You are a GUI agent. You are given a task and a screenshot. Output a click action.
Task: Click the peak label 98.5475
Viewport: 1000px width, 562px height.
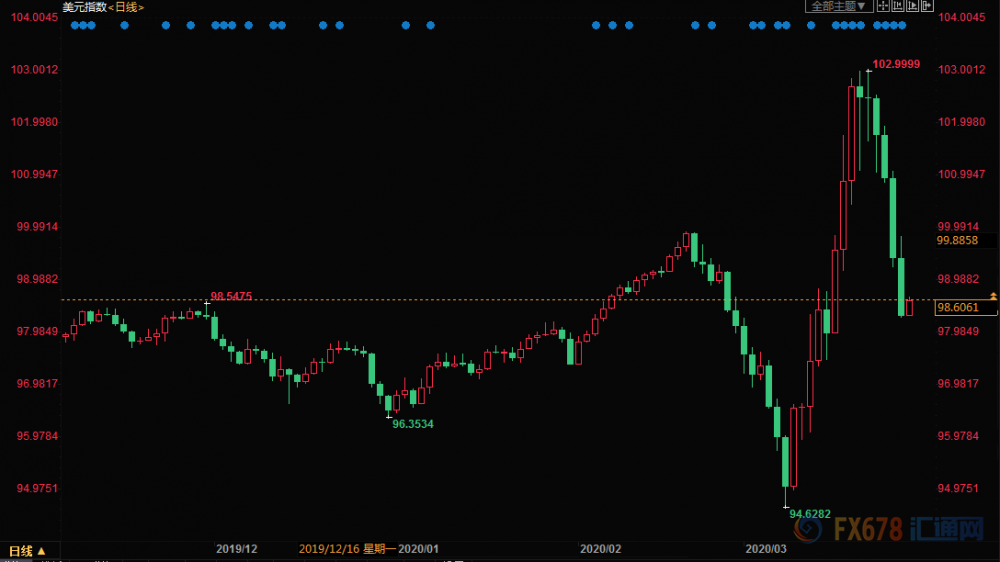click(231, 297)
